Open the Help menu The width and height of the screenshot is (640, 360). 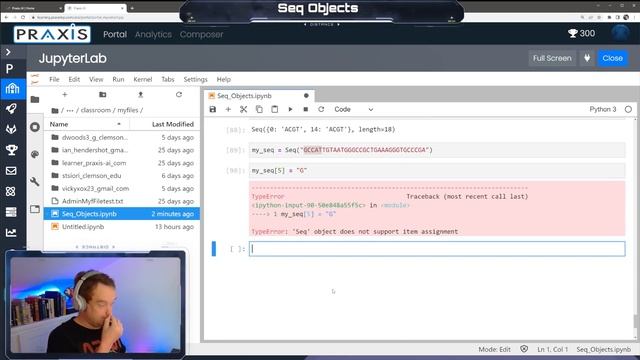pyautogui.click(x=223, y=79)
